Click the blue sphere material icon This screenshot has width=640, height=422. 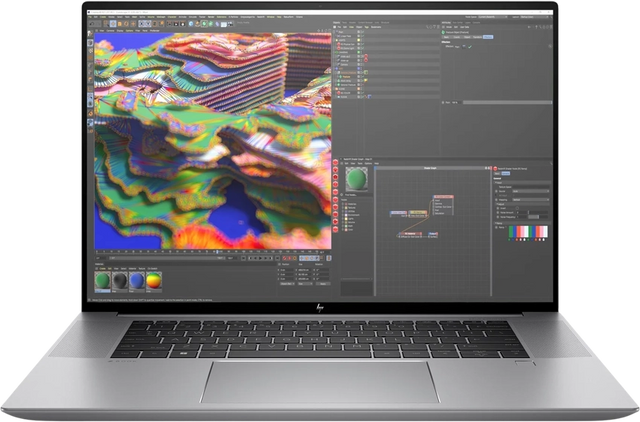click(135, 281)
